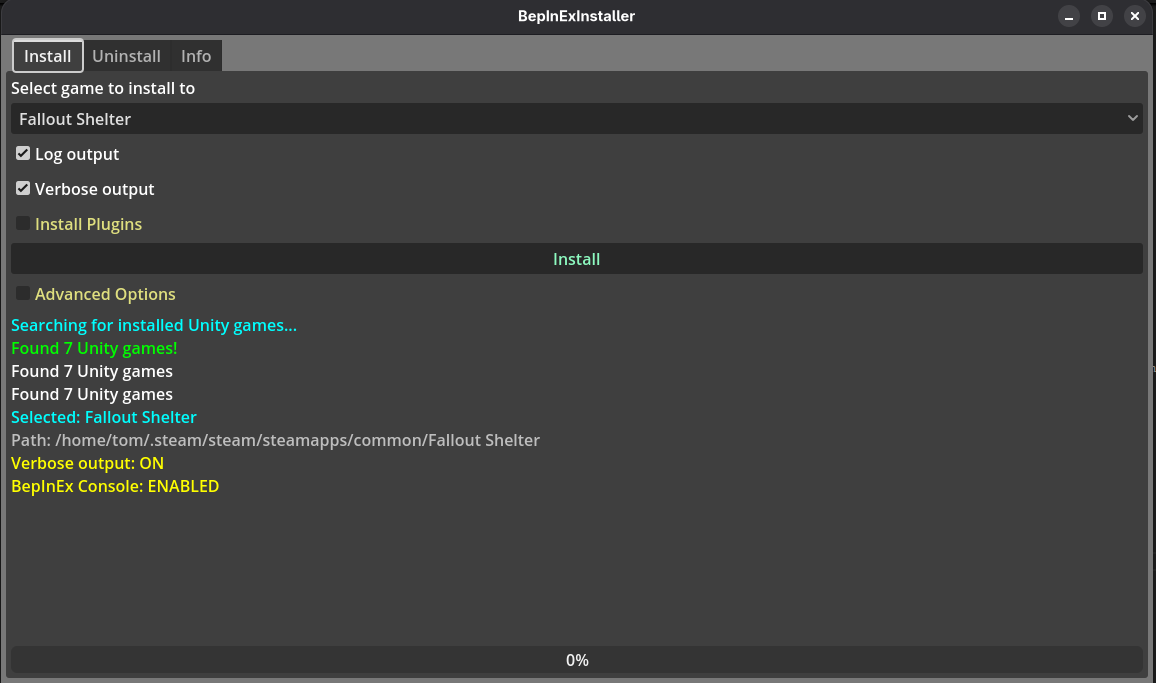
Task: Uncheck Verbose output
Action: (22, 188)
